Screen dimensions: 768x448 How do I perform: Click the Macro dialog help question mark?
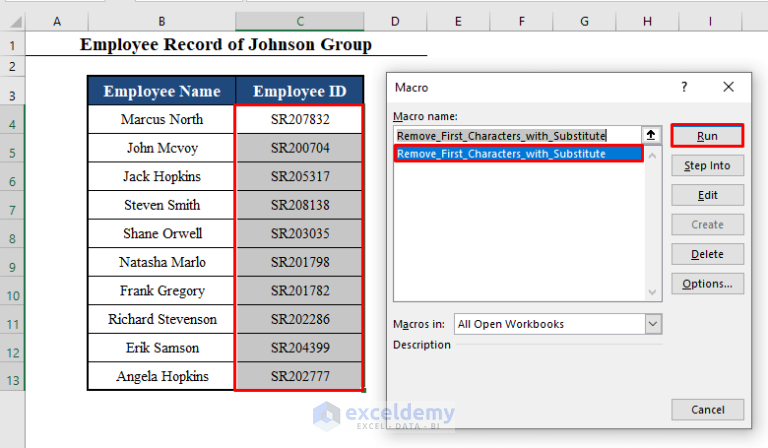click(684, 87)
